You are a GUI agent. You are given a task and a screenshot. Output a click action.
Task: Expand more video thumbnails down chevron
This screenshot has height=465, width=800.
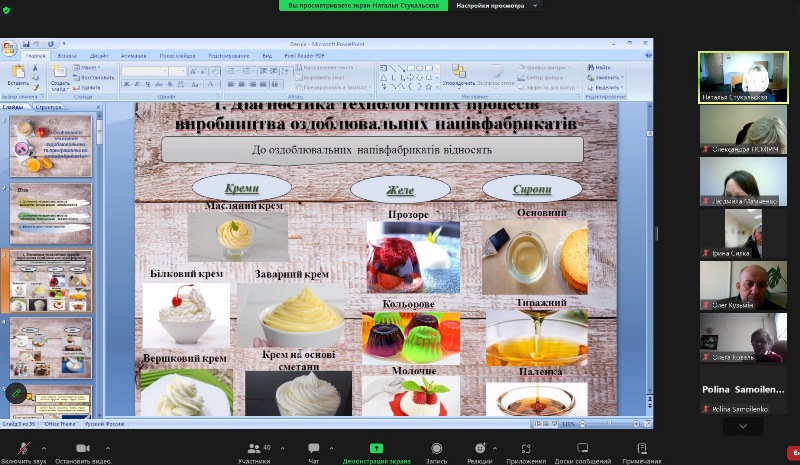click(x=743, y=426)
